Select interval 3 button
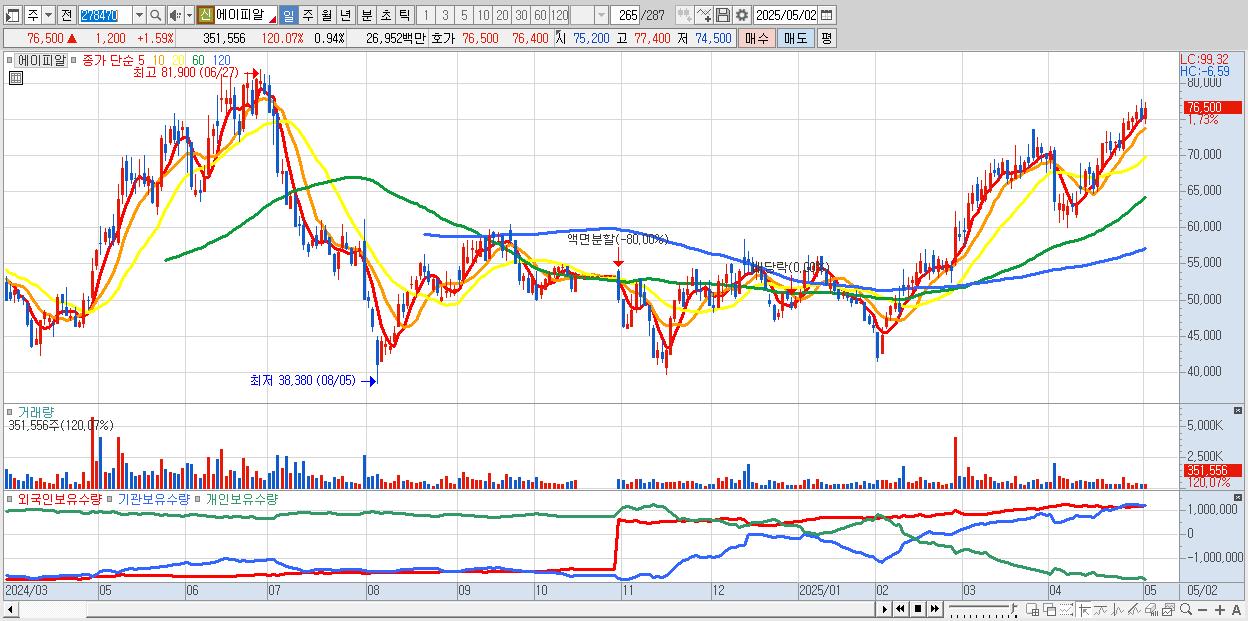Image resolution: width=1248 pixels, height=621 pixels. pyautogui.click(x=445, y=15)
